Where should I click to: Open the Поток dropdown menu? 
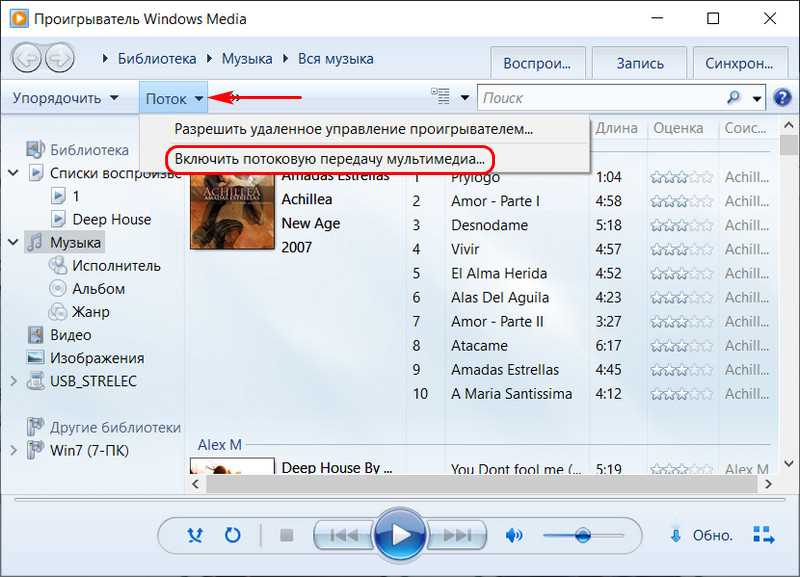pyautogui.click(x=173, y=98)
